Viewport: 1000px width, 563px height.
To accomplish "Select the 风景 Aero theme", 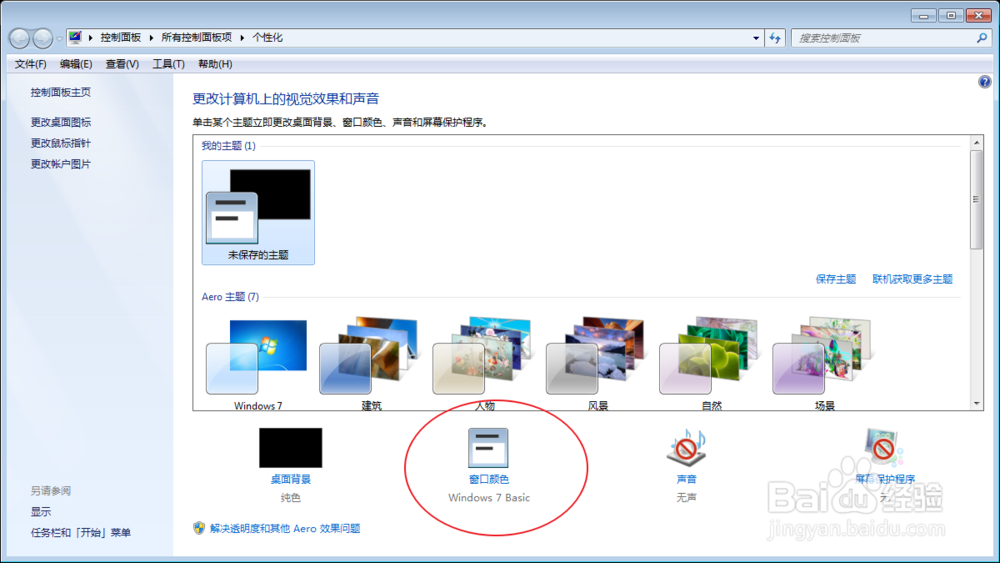I will click(x=598, y=363).
